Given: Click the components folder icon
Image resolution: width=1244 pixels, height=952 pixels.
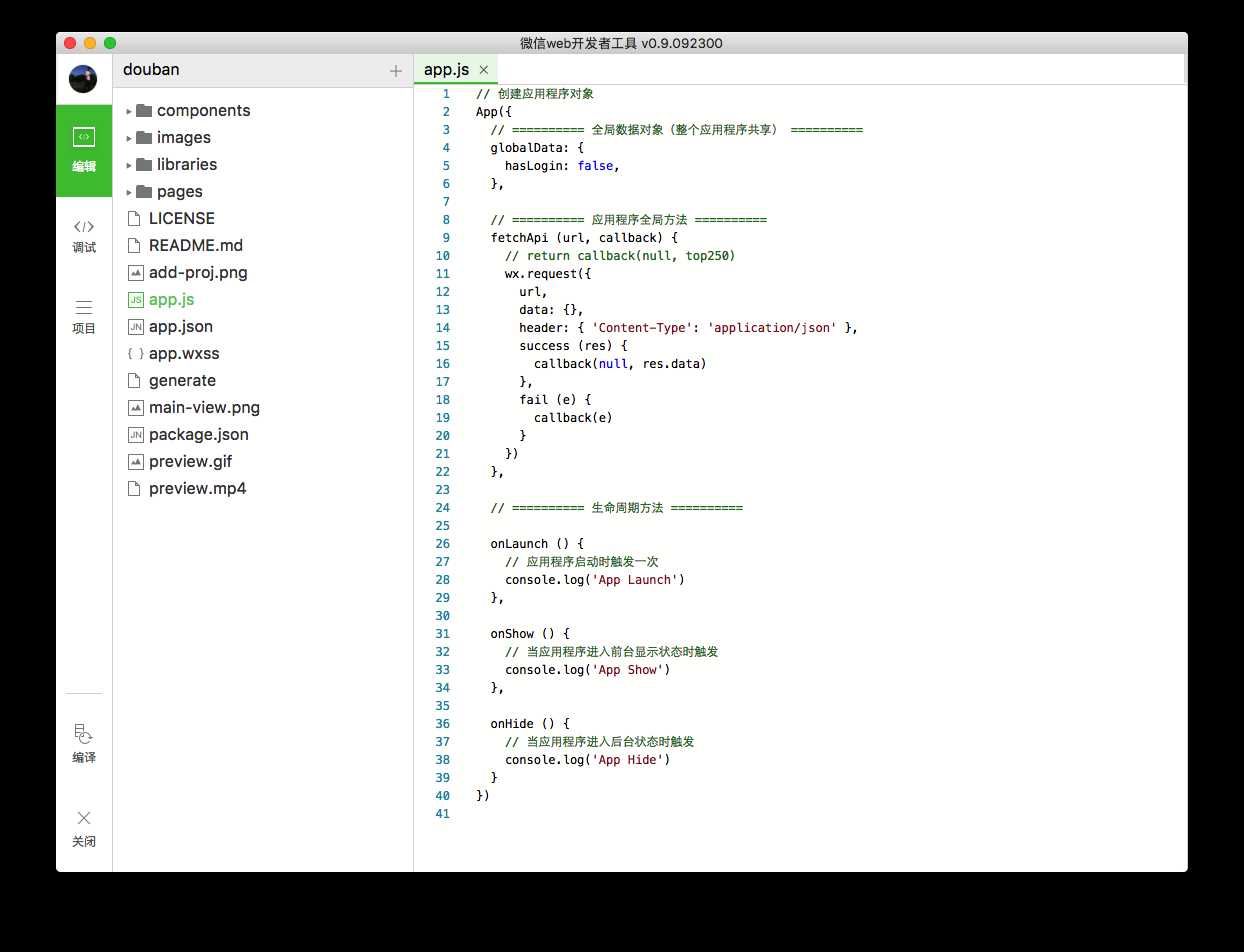Looking at the screenshot, I should point(144,110).
